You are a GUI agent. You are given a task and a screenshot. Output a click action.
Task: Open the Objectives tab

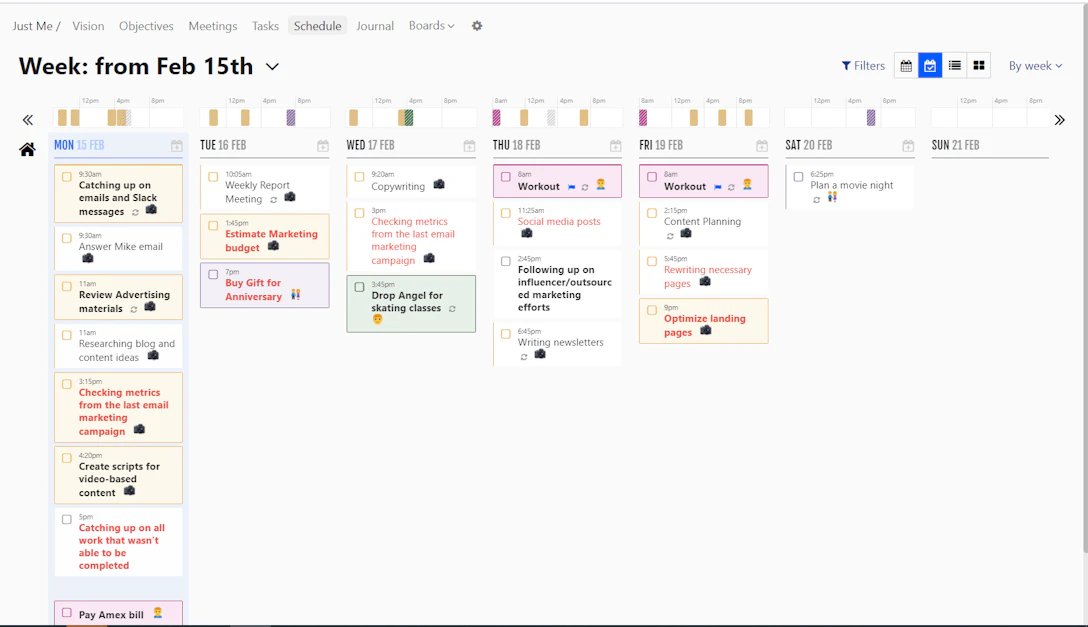click(146, 26)
